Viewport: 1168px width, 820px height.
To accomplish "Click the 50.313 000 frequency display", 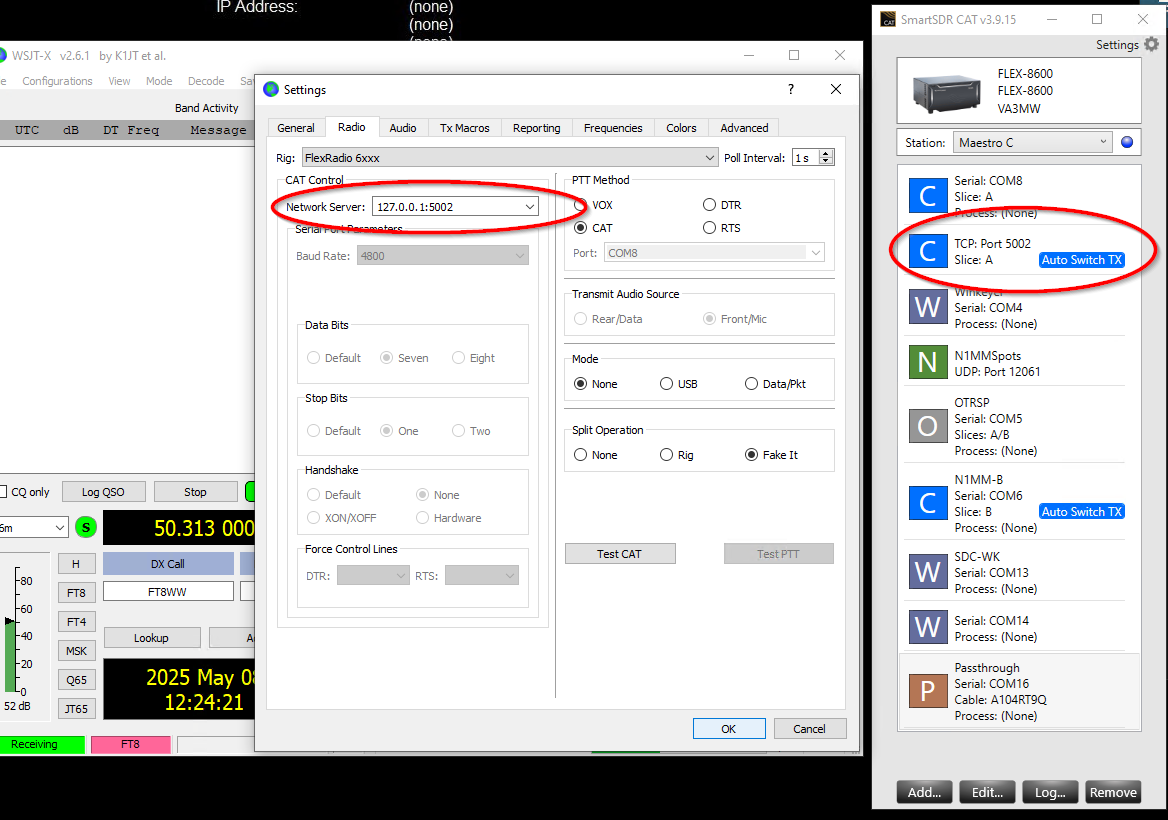I will pyautogui.click(x=179, y=528).
